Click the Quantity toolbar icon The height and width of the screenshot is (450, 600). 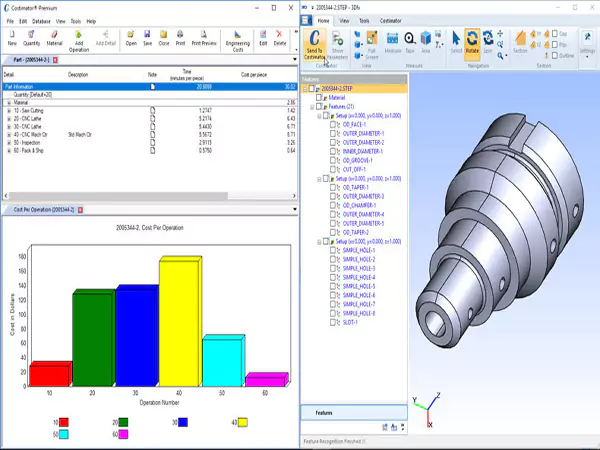(x=32, y=39)
